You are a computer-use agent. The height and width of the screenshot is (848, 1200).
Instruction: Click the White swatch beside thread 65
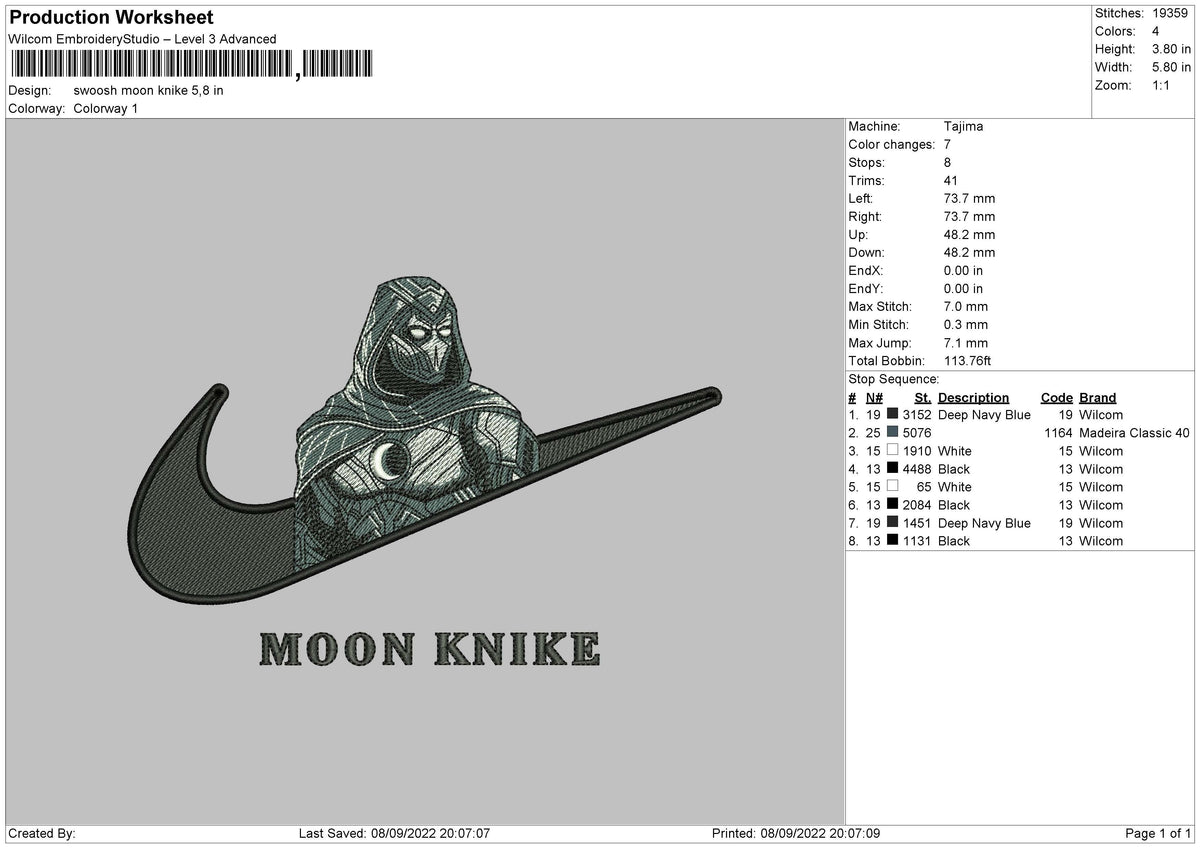point(891,487)
